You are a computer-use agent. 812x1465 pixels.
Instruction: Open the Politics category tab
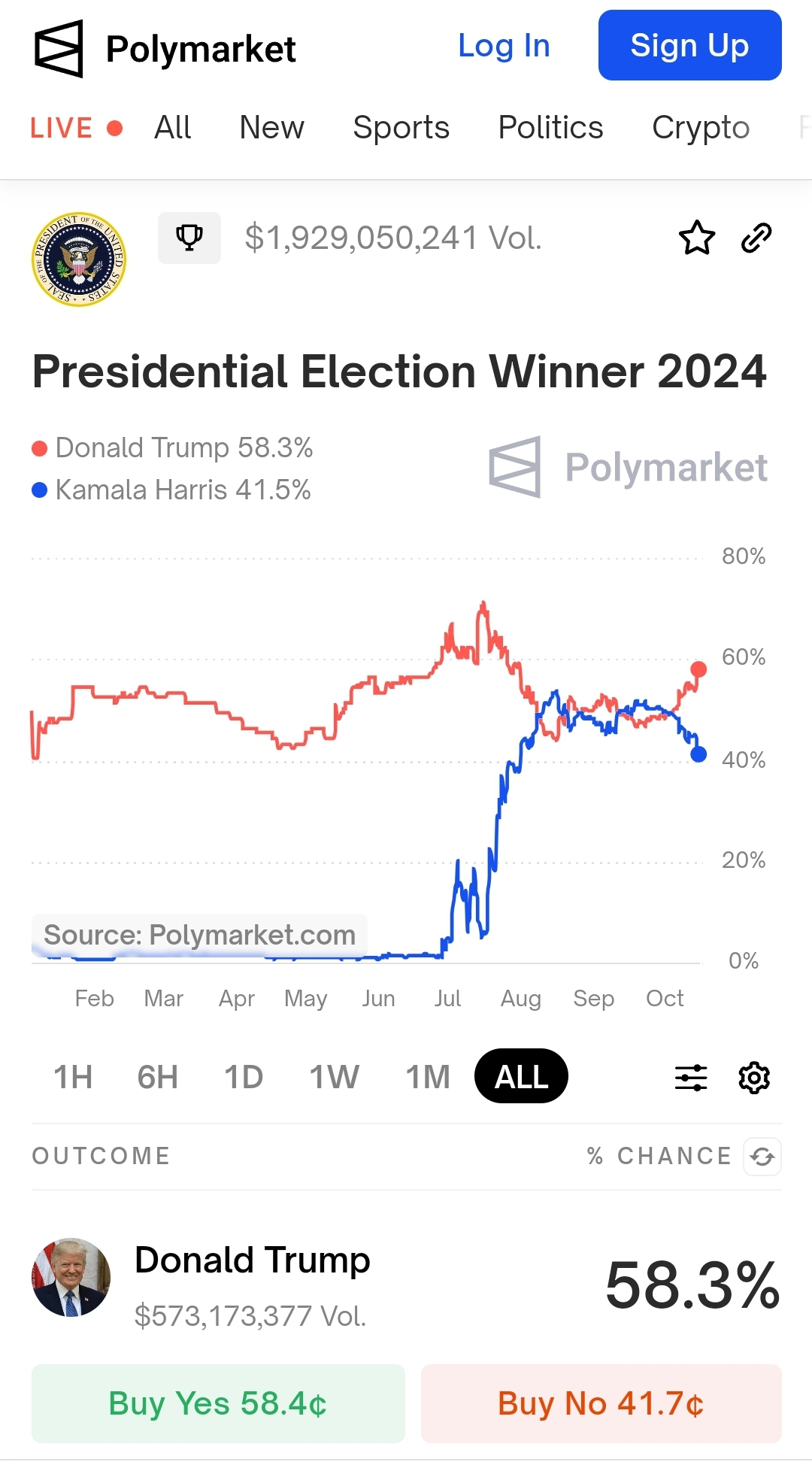[x=550, y=128]
